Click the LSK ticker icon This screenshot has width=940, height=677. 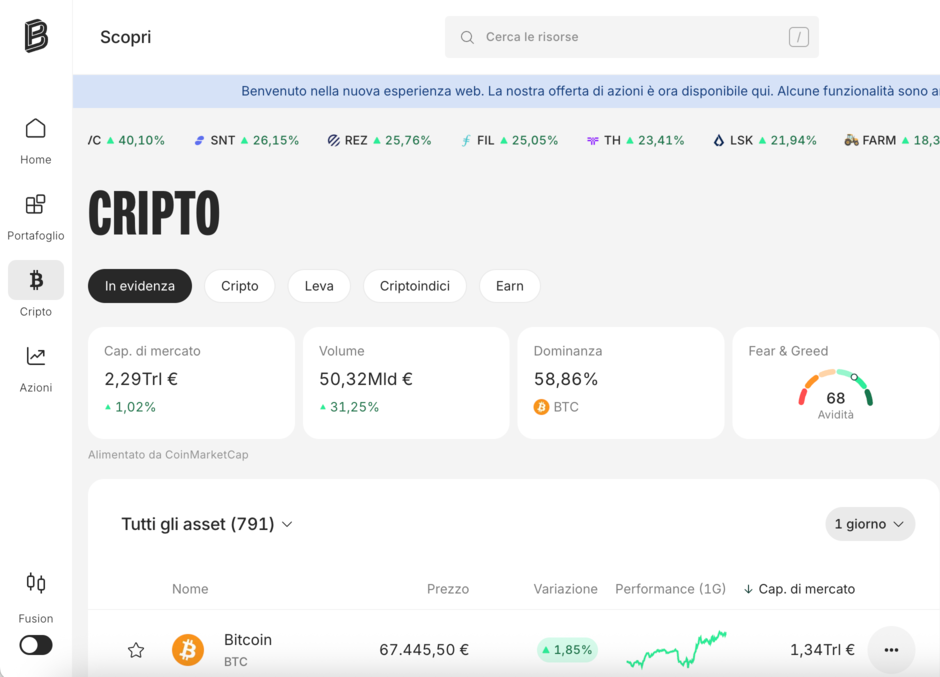click(x=719, y=140)
